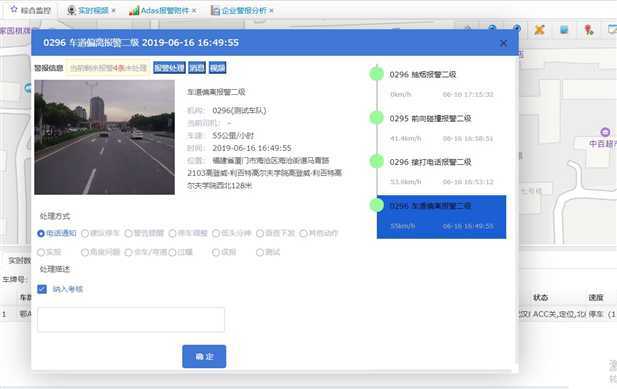Click the 报警处理 button
617x389 pixels.
[169, 68]
